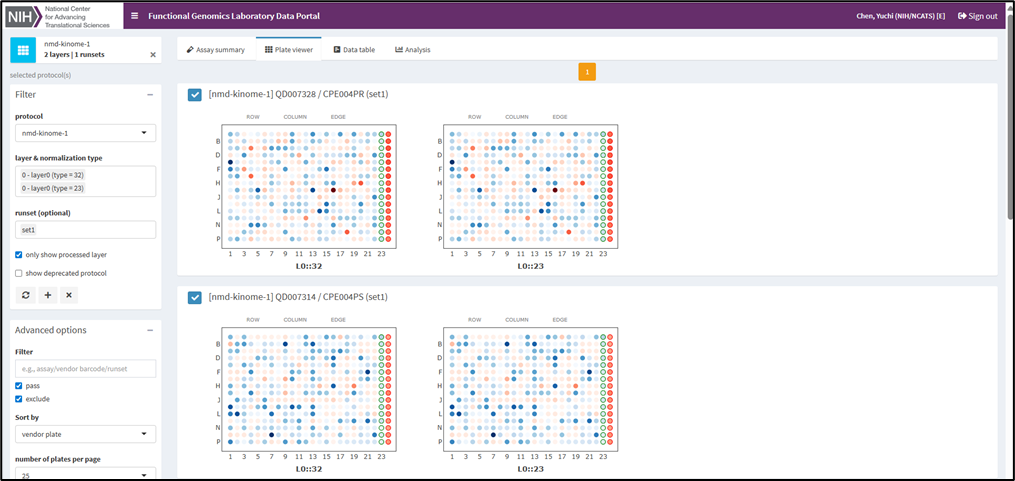The width and height of the screenshot is (1015, 481).
Task: Click the assay barcode filter input field
Action: (85, 369)
